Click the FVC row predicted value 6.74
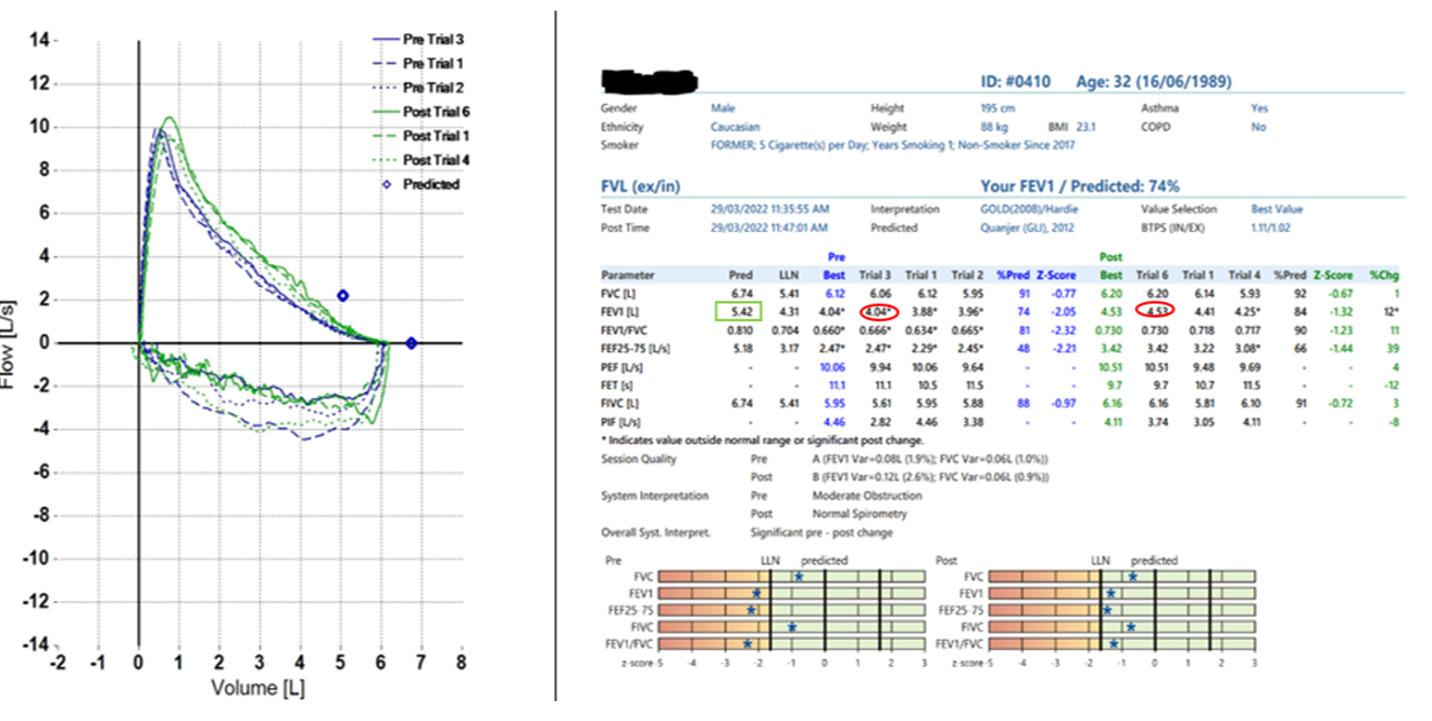 tap(741, 294)
